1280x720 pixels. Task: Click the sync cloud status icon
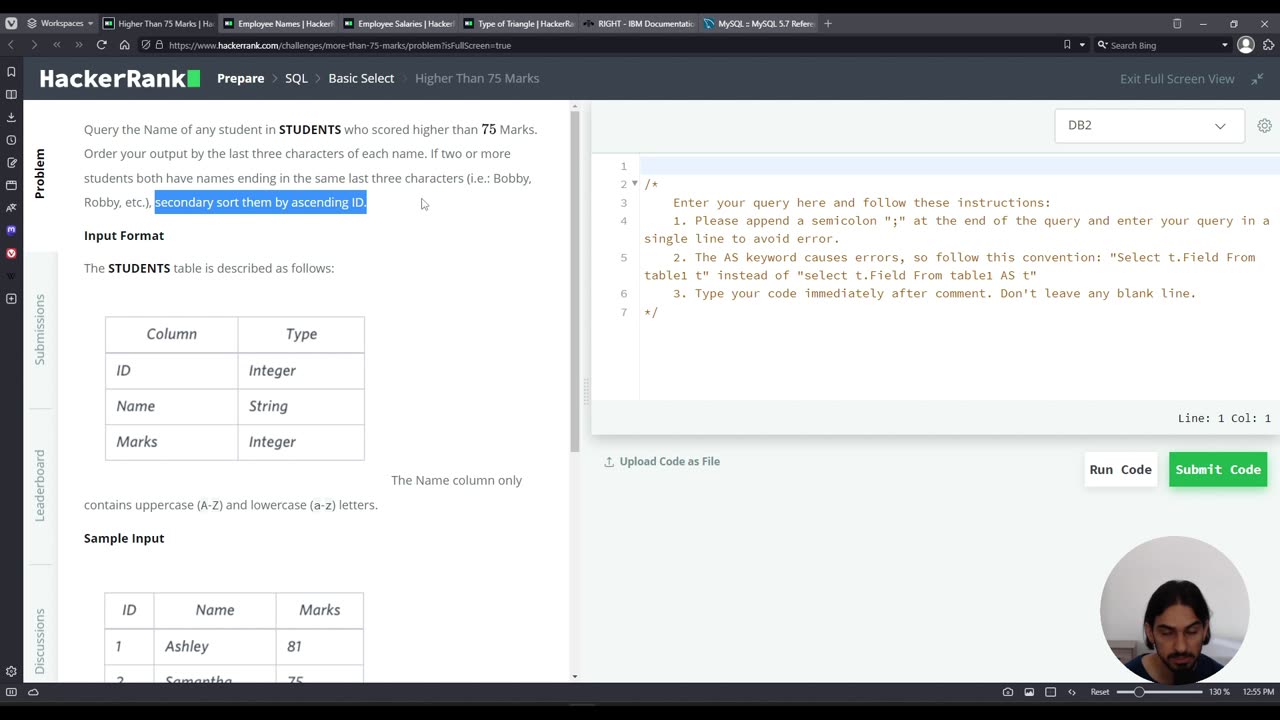[x=33, y=692]
